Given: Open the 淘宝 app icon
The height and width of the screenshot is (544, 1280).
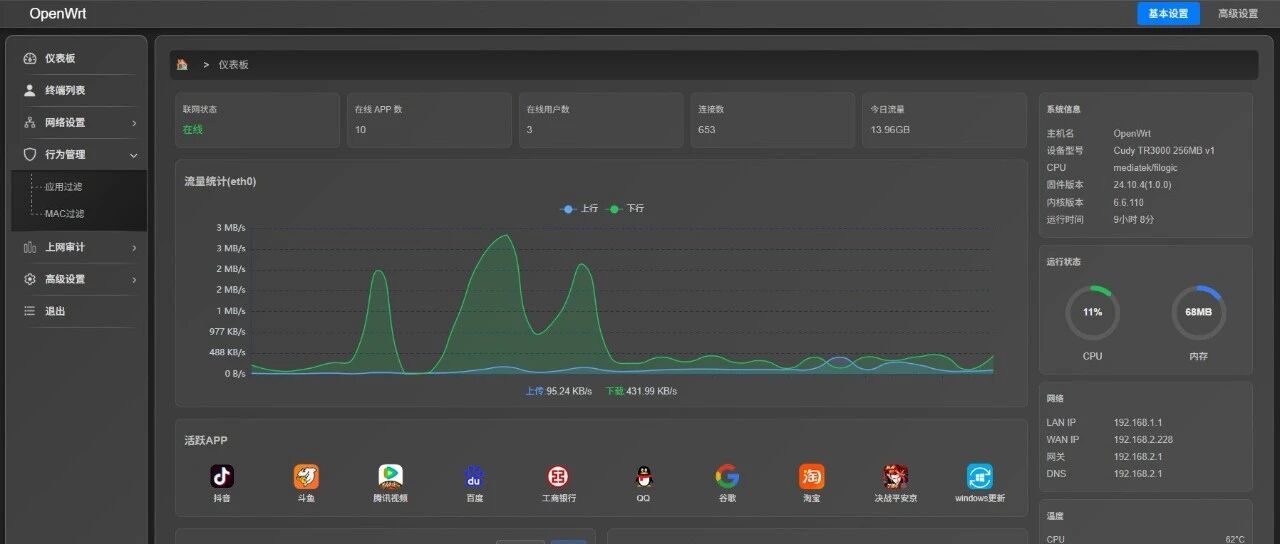Looking at the screenshot, I should pyautogui.click(x=811, y=476).
